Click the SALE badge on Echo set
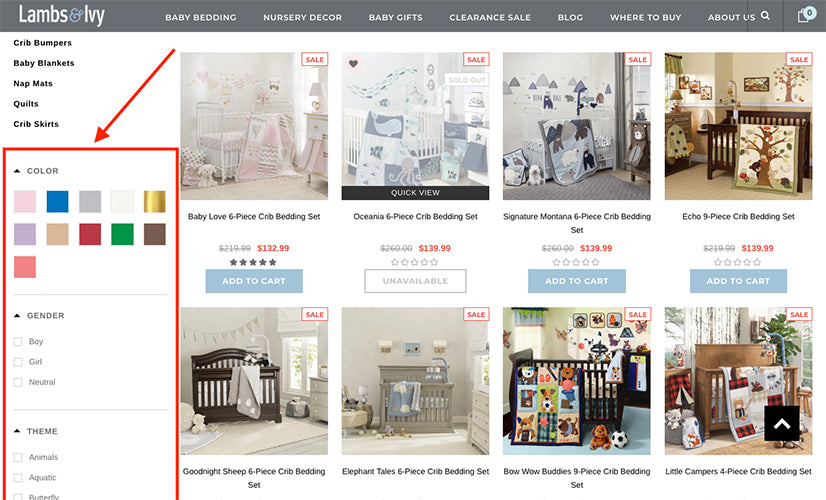The image size is (826, 500). (799, 60)
